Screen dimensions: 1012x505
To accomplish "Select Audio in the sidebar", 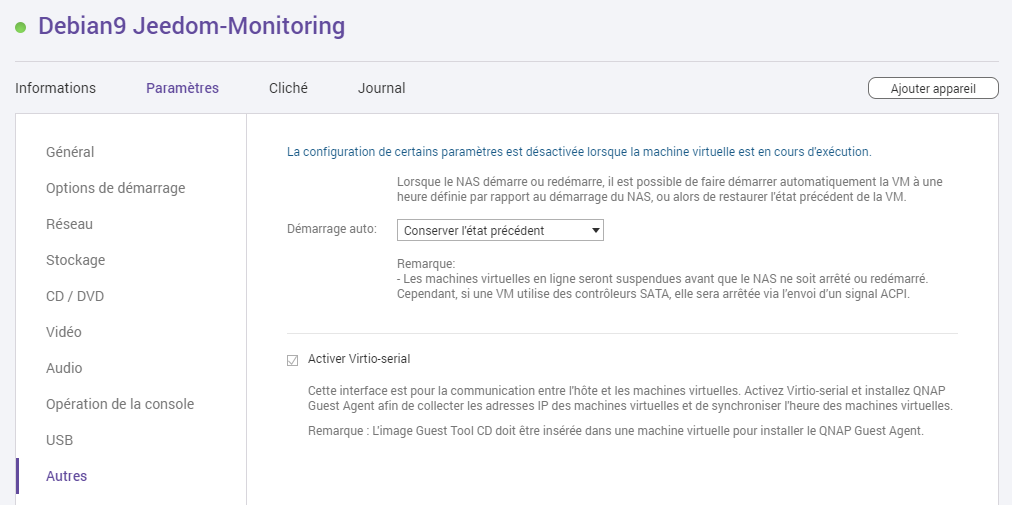I will click(x=64, y=368).
